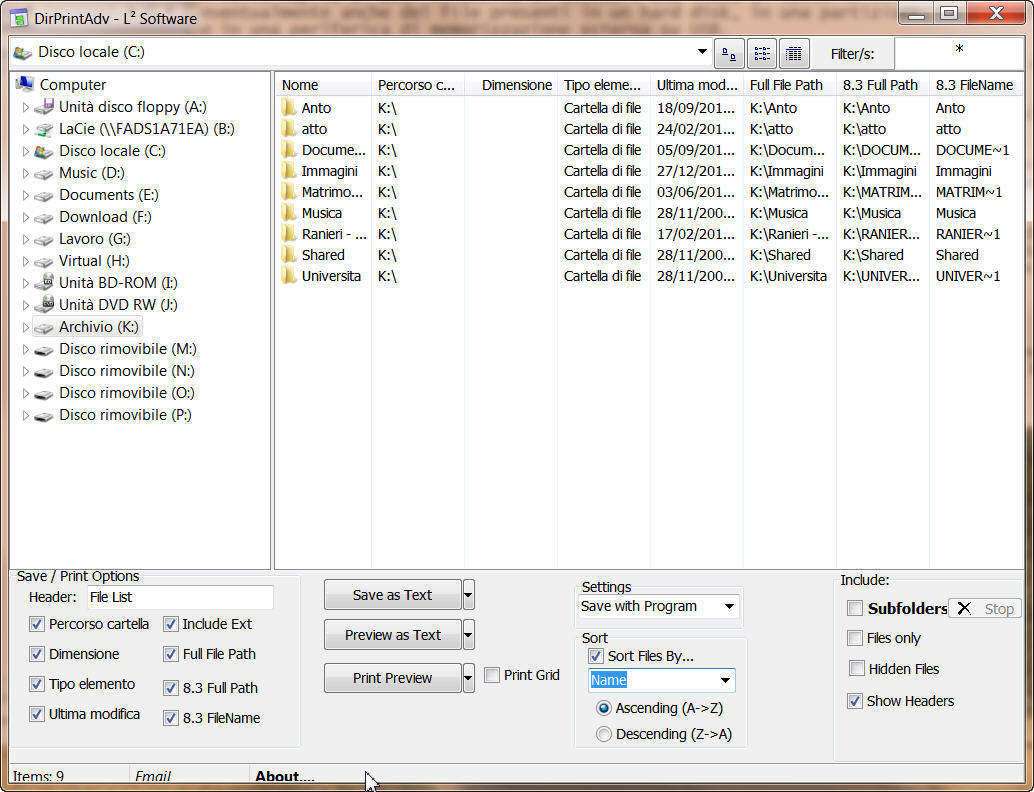Screen dimensions: 1034x792
Task: Click the Anto folder icon
Action: click(x=289, y=107)
